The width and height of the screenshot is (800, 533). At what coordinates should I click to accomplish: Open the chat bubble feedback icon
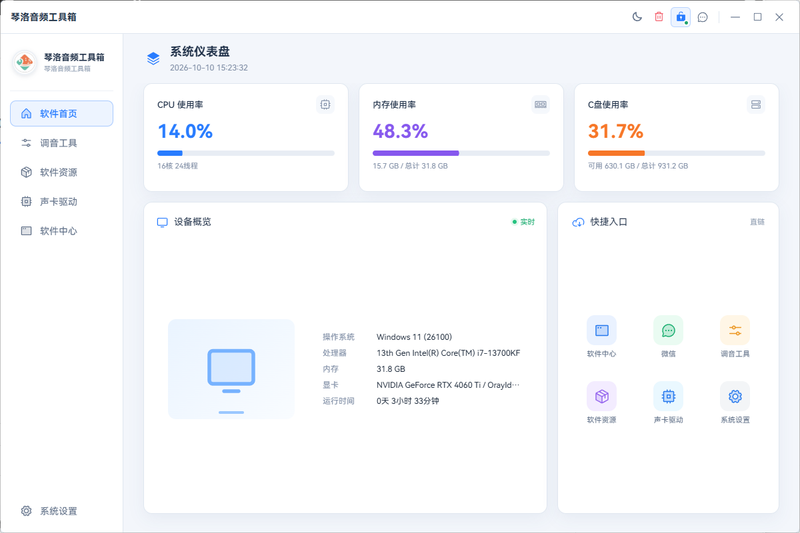[x=703, y=17]
